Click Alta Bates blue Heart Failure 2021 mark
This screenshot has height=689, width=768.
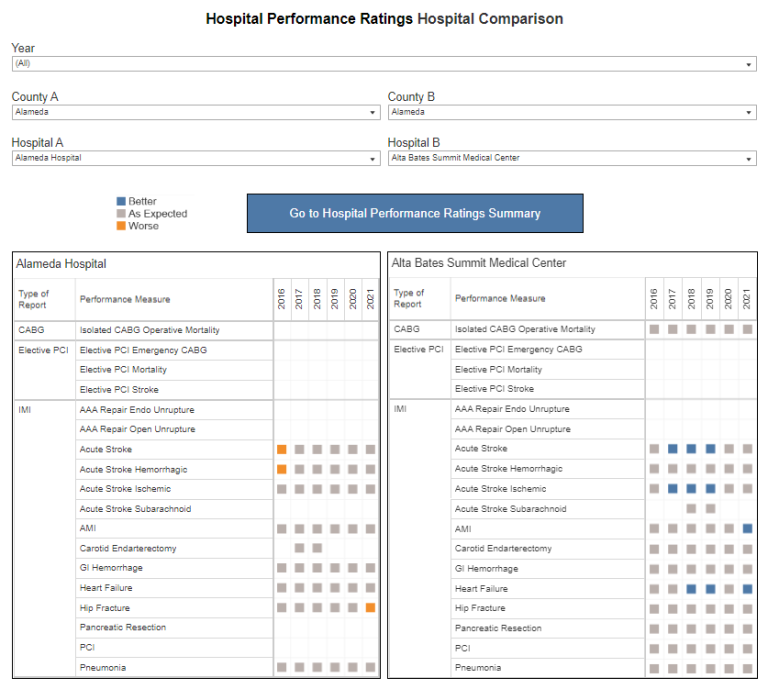(x=747, y=589)
